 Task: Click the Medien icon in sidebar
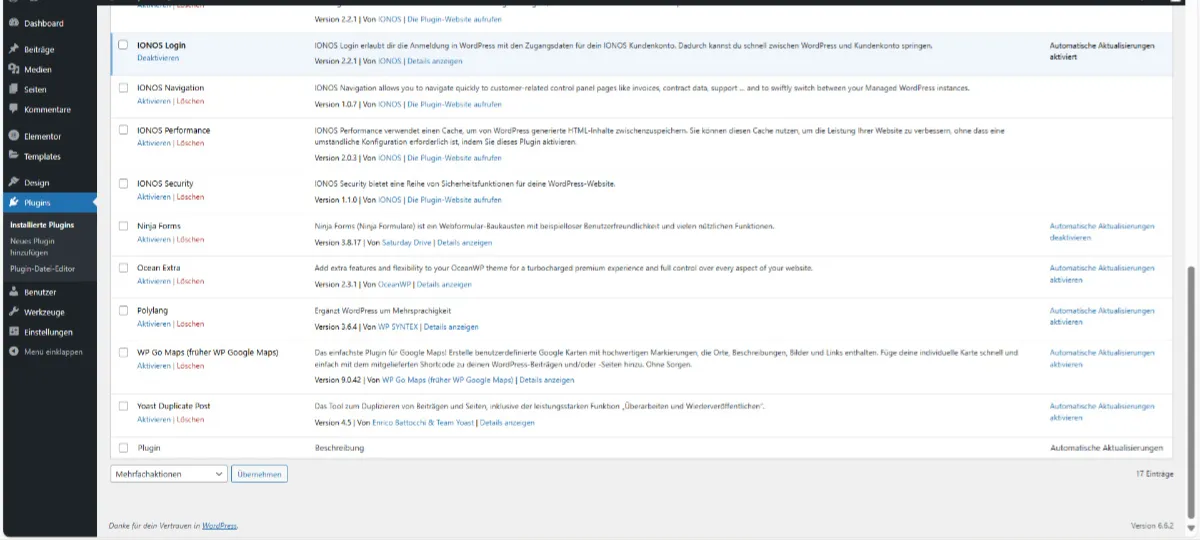point(13,69)
